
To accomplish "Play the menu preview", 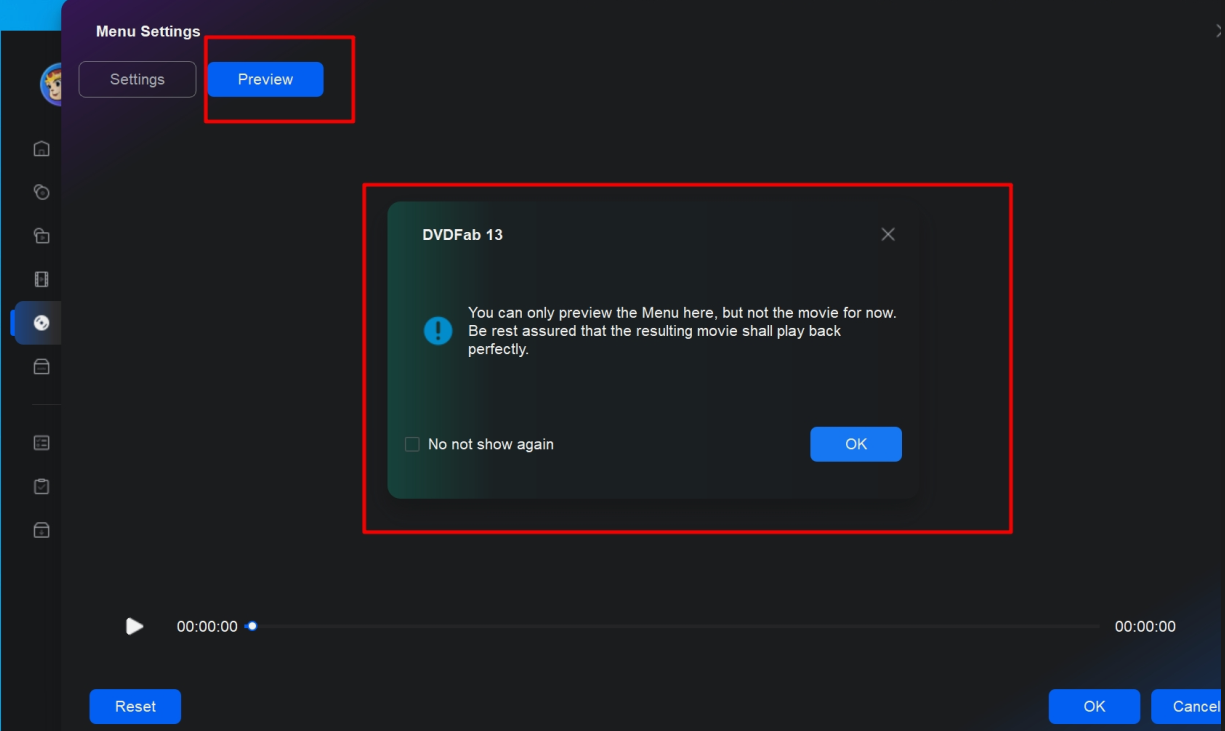I will pyautogui.click(x=134, y=627).
